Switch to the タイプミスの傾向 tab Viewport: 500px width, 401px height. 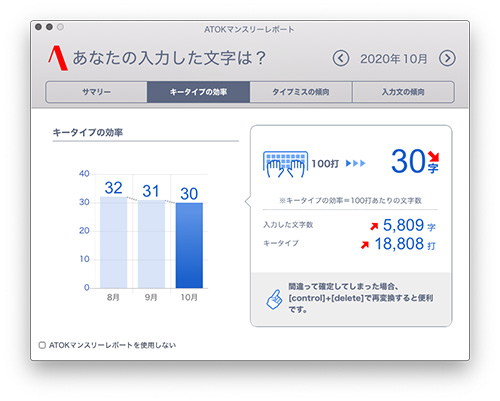[x=301, y=92]
